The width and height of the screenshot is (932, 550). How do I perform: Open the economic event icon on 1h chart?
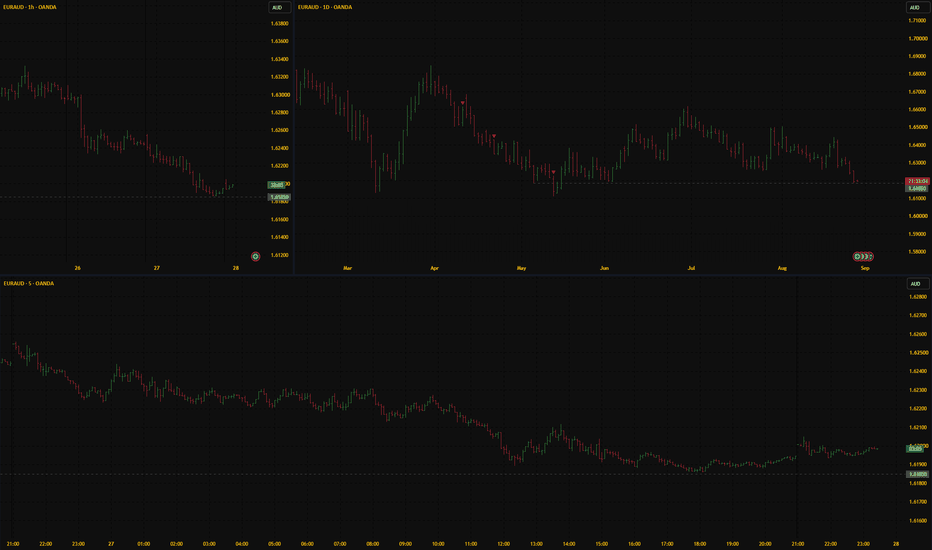(256, 256)
